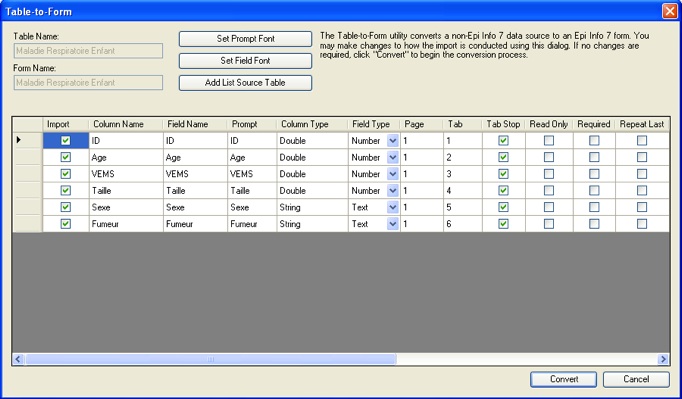Click Add List Source Table button

click(x=245, y=83)
